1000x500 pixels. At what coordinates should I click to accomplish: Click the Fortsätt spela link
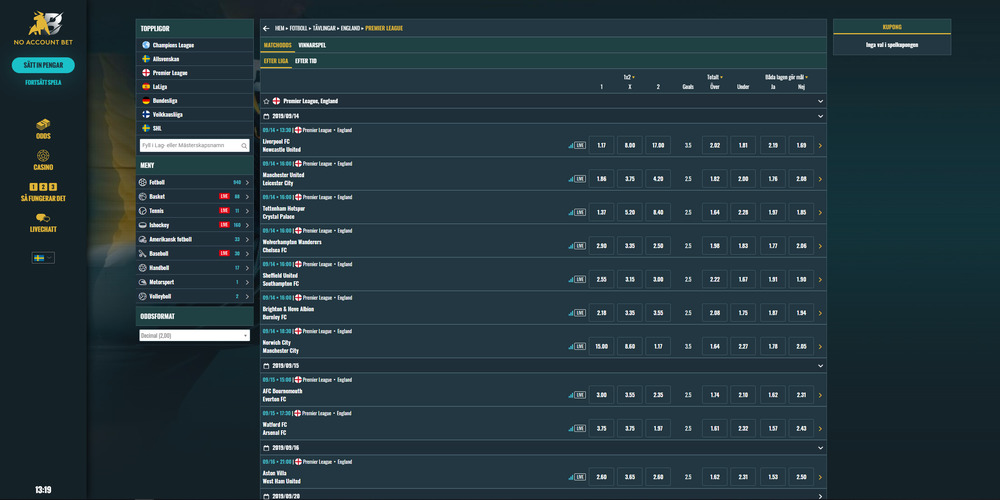(43, 82)
